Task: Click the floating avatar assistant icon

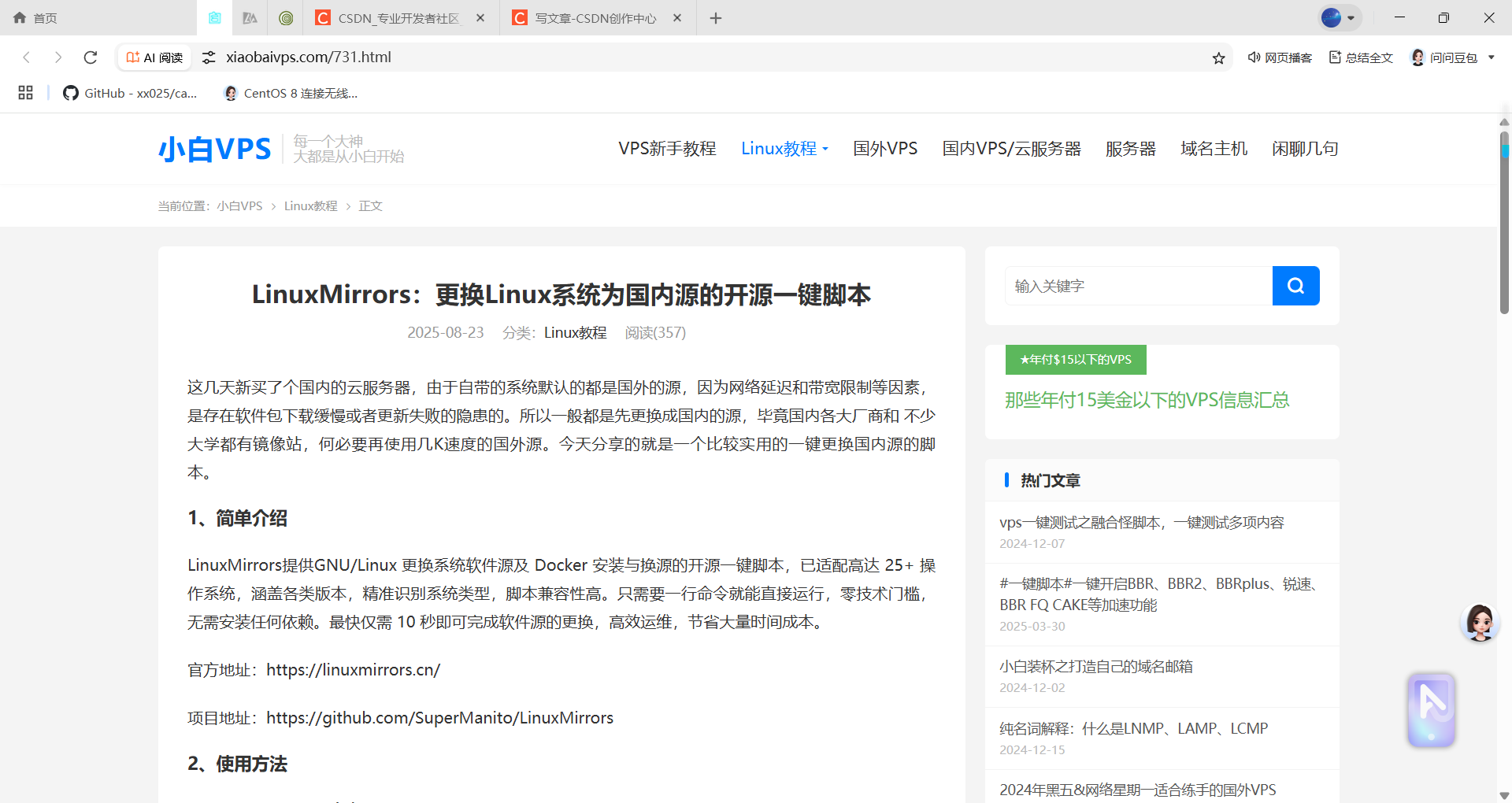Action: [x=1479, y=623]
